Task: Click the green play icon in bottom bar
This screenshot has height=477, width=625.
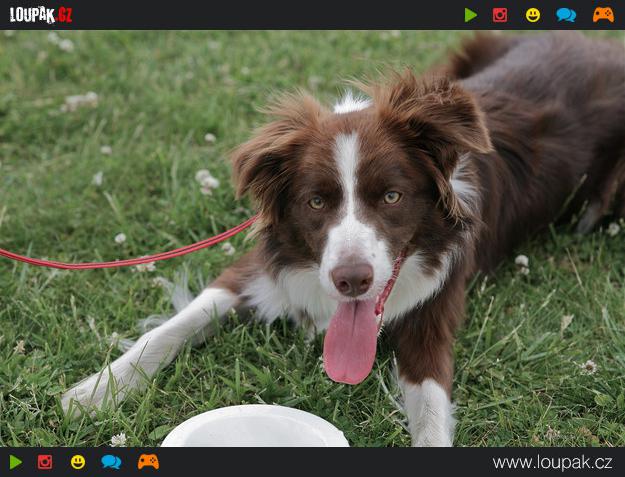Action: 16,462
